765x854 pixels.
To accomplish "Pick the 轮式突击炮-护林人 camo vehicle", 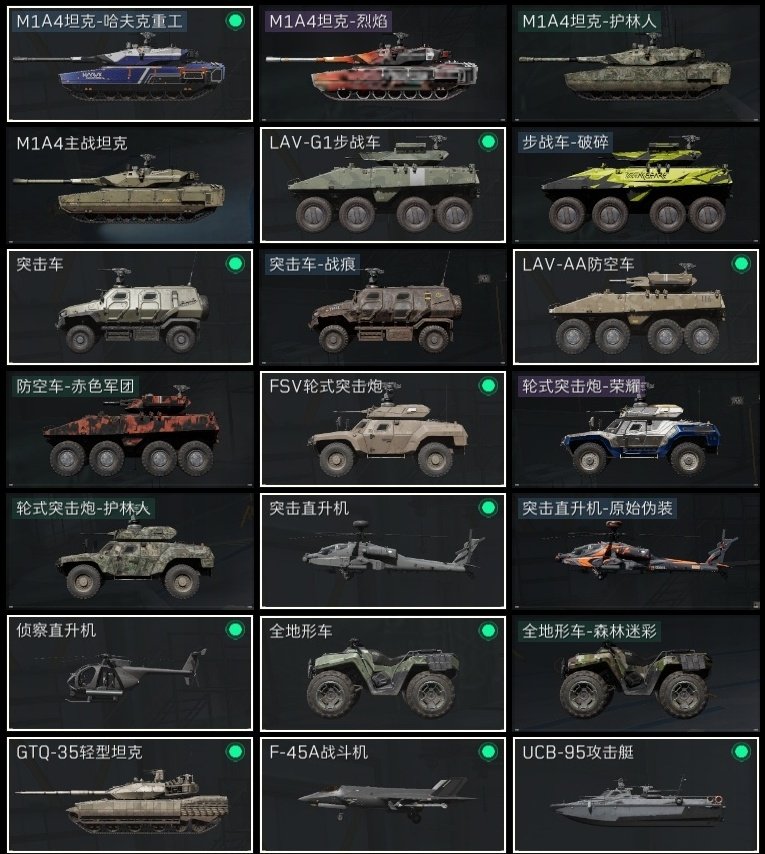I will tap(130, 551).
